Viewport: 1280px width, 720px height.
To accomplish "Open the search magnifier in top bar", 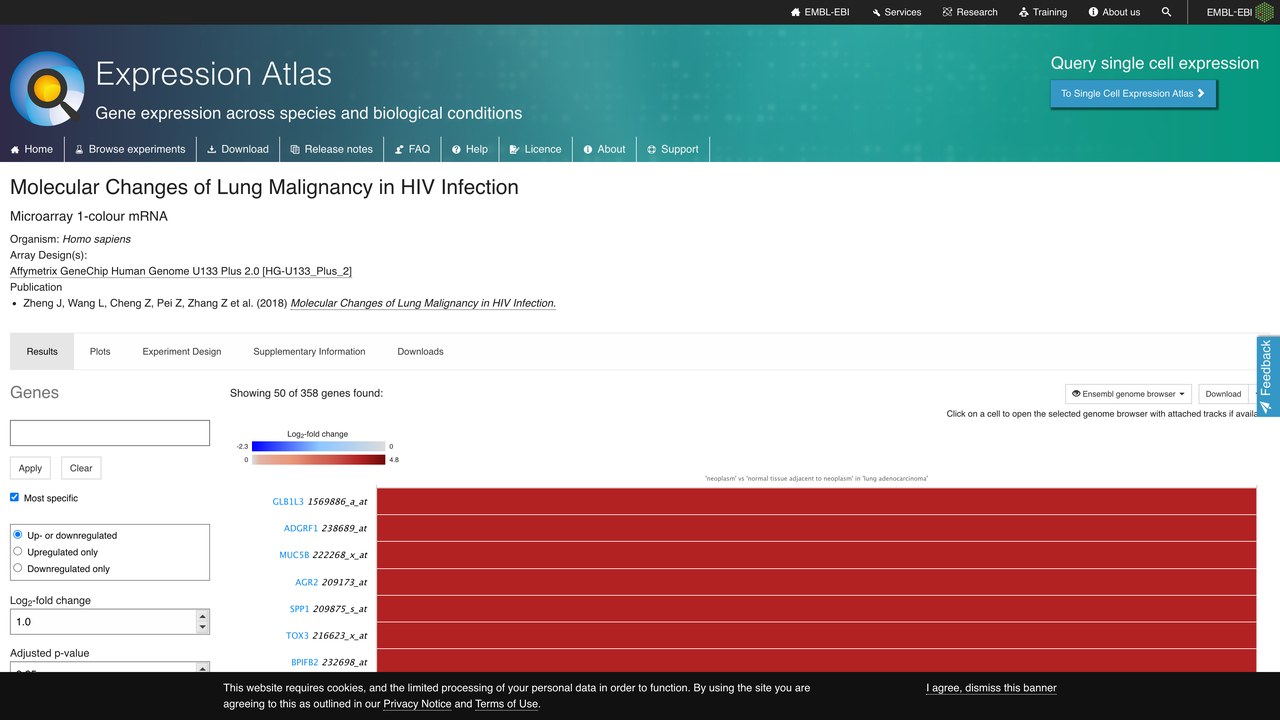I will point(1166,12).
